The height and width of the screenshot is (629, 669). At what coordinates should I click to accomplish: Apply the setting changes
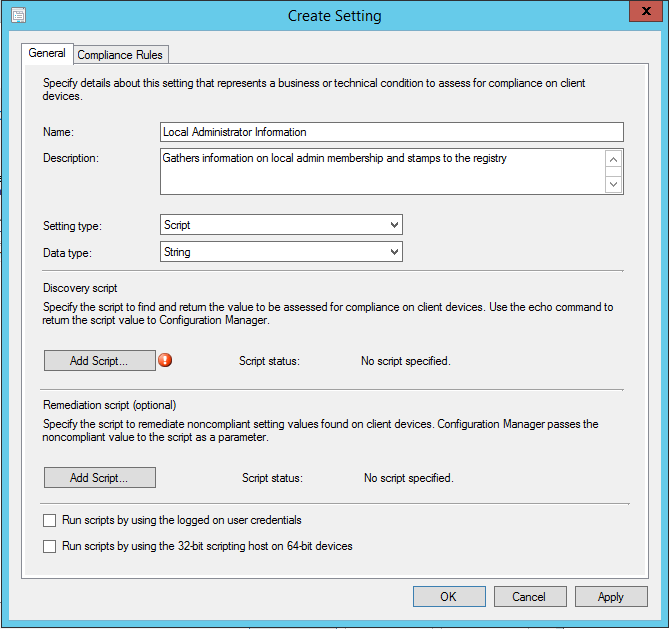coord(610,597)
